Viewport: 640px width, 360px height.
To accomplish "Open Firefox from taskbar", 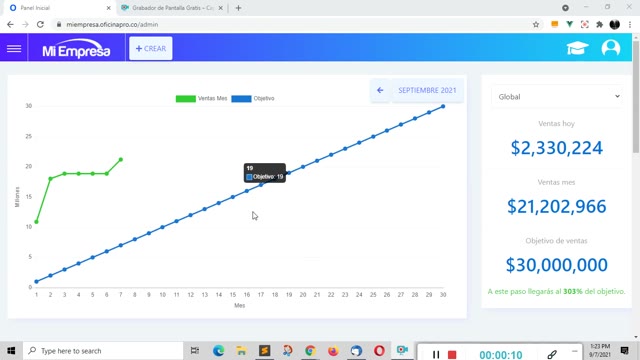I will [x=333, y=351].
